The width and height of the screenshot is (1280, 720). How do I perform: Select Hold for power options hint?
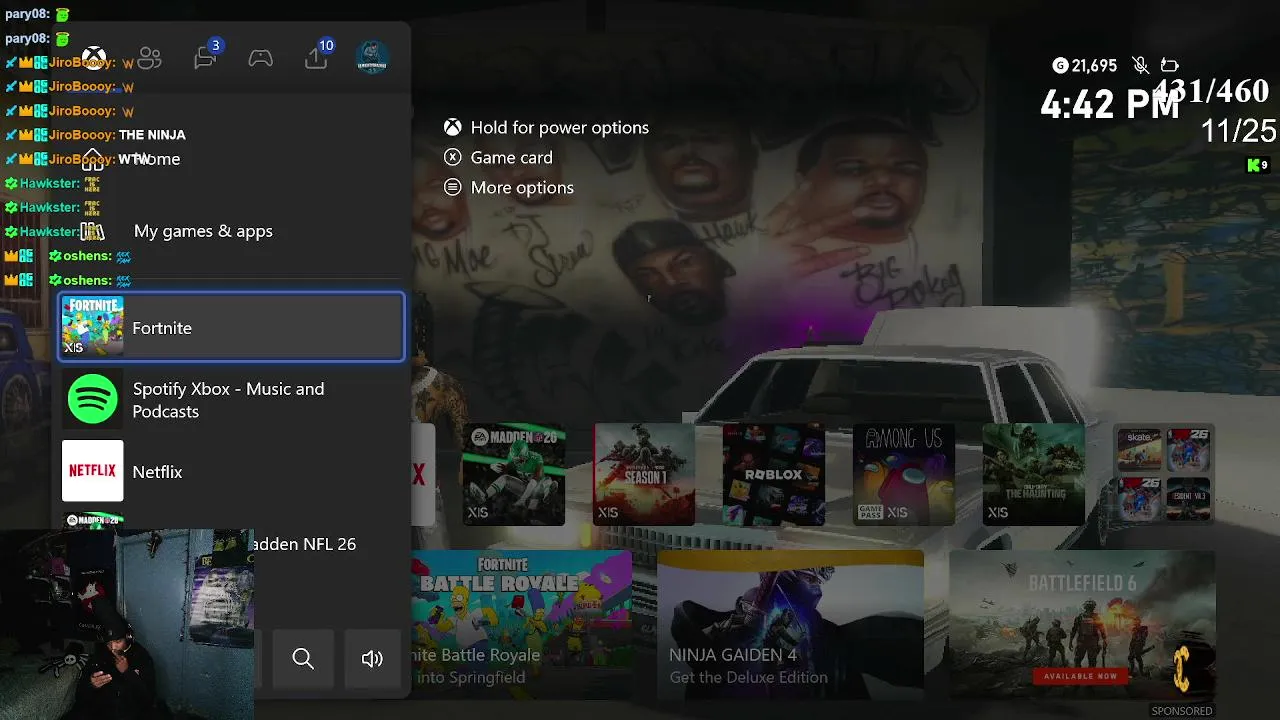546,128
